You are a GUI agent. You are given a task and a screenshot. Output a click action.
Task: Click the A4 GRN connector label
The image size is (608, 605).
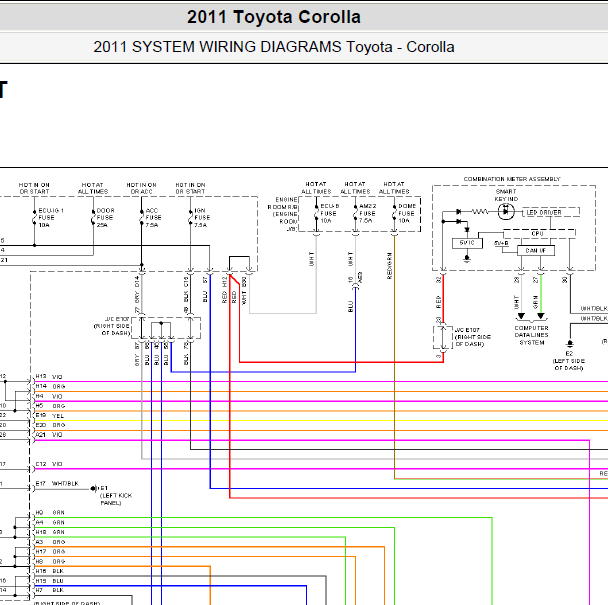(50, 522)
